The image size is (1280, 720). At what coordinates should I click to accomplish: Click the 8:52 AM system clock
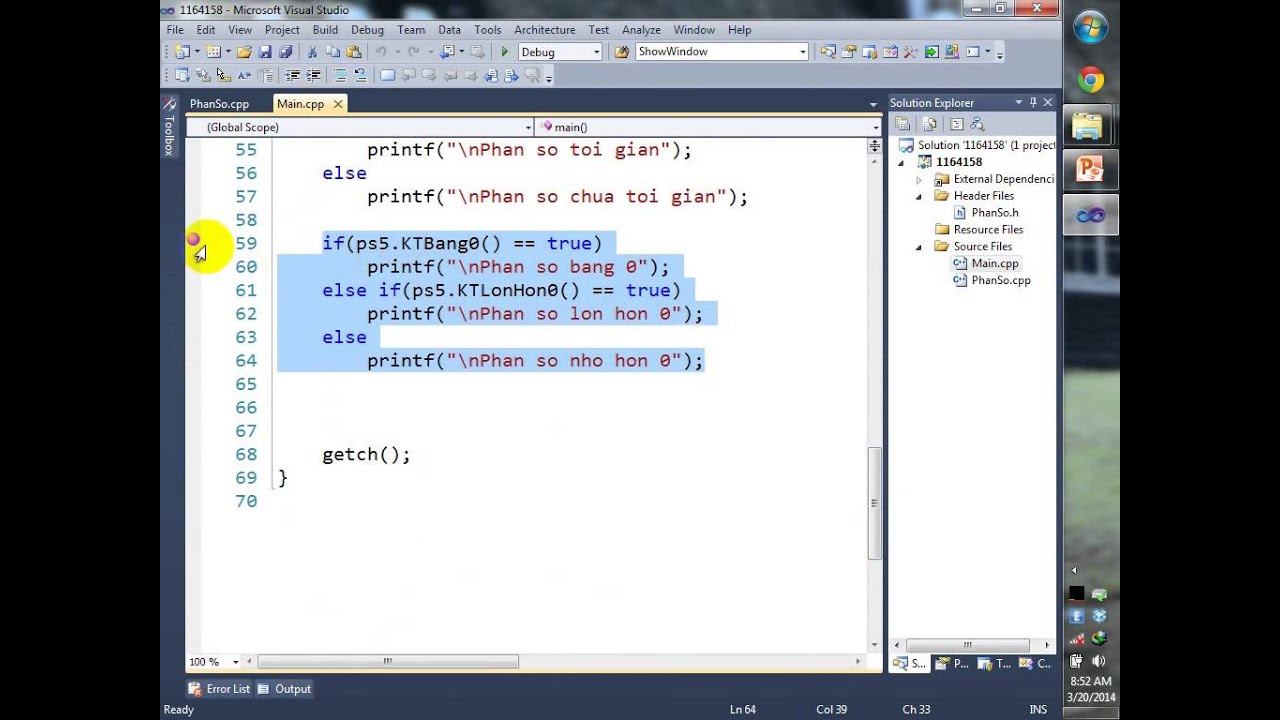[1090, 681]
